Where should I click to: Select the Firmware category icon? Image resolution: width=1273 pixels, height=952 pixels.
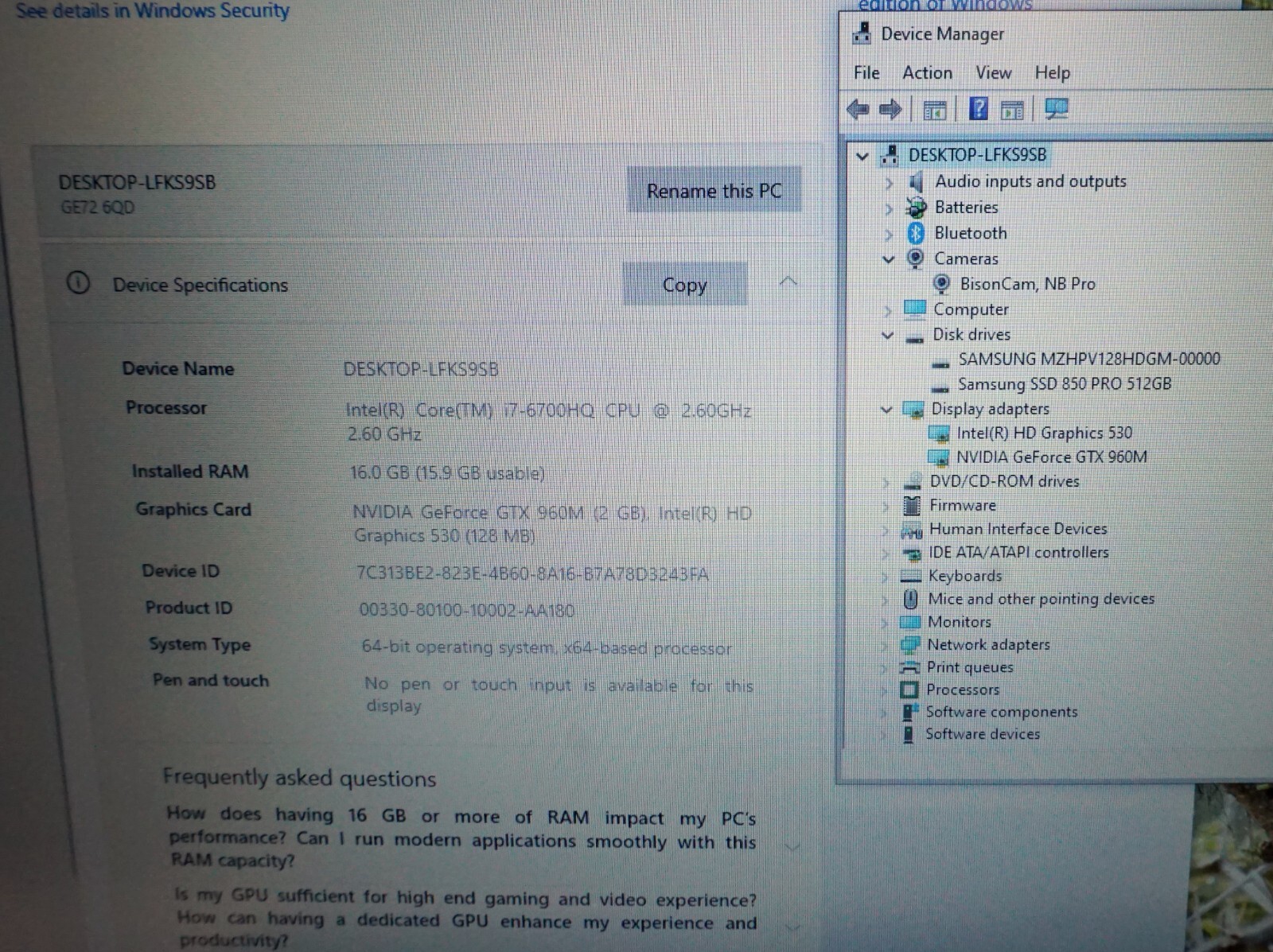912,505
